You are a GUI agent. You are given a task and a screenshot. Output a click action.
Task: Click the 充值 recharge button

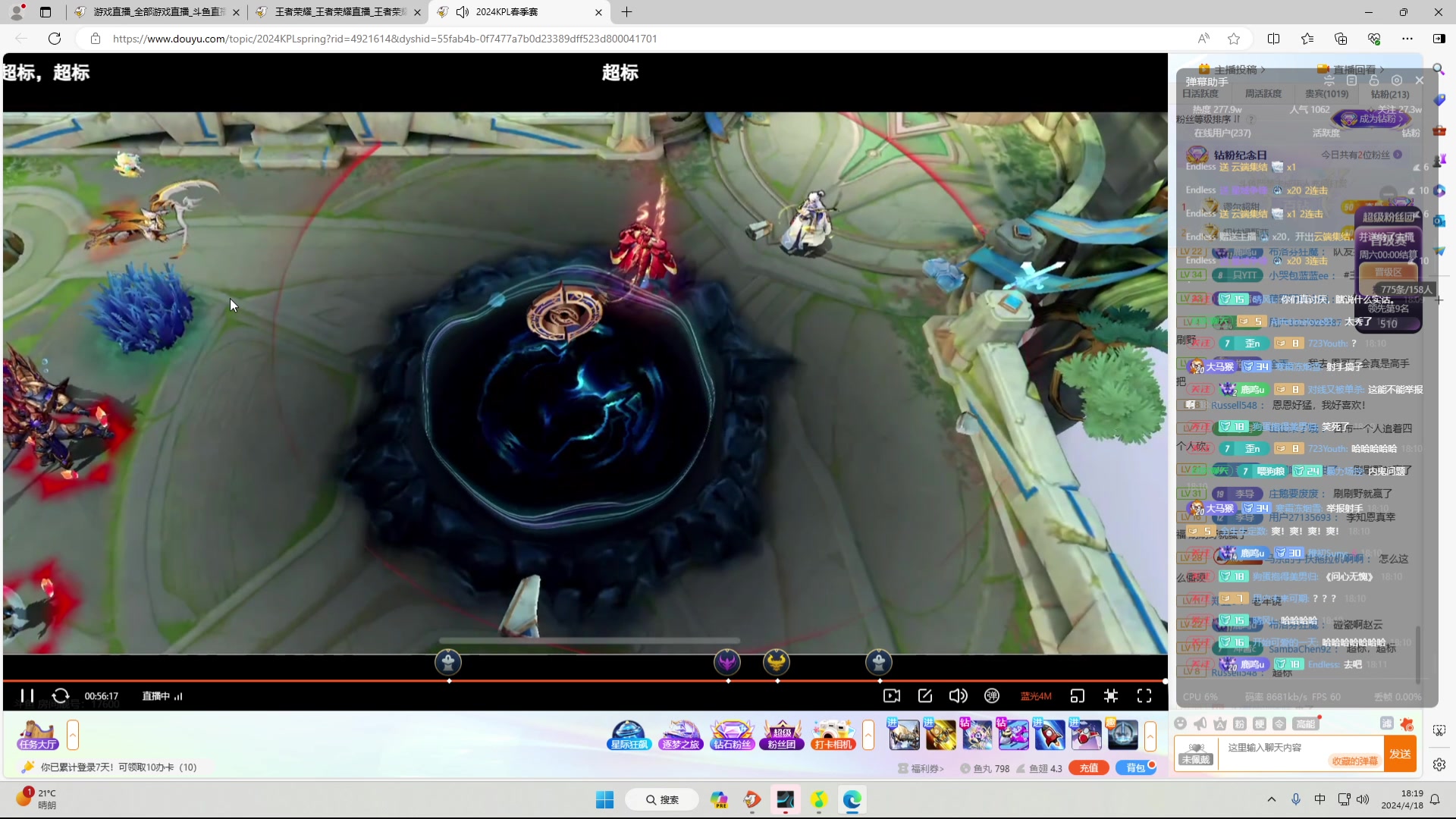(x=1089, y=768)
